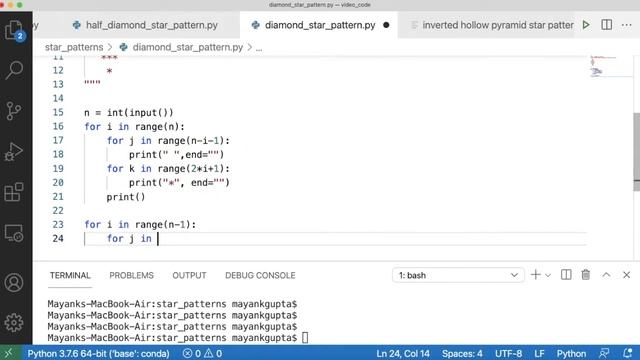This screenshot has height=360, width=640.
Task: Open the Search view in activity bar
Action: click(14, 70)
